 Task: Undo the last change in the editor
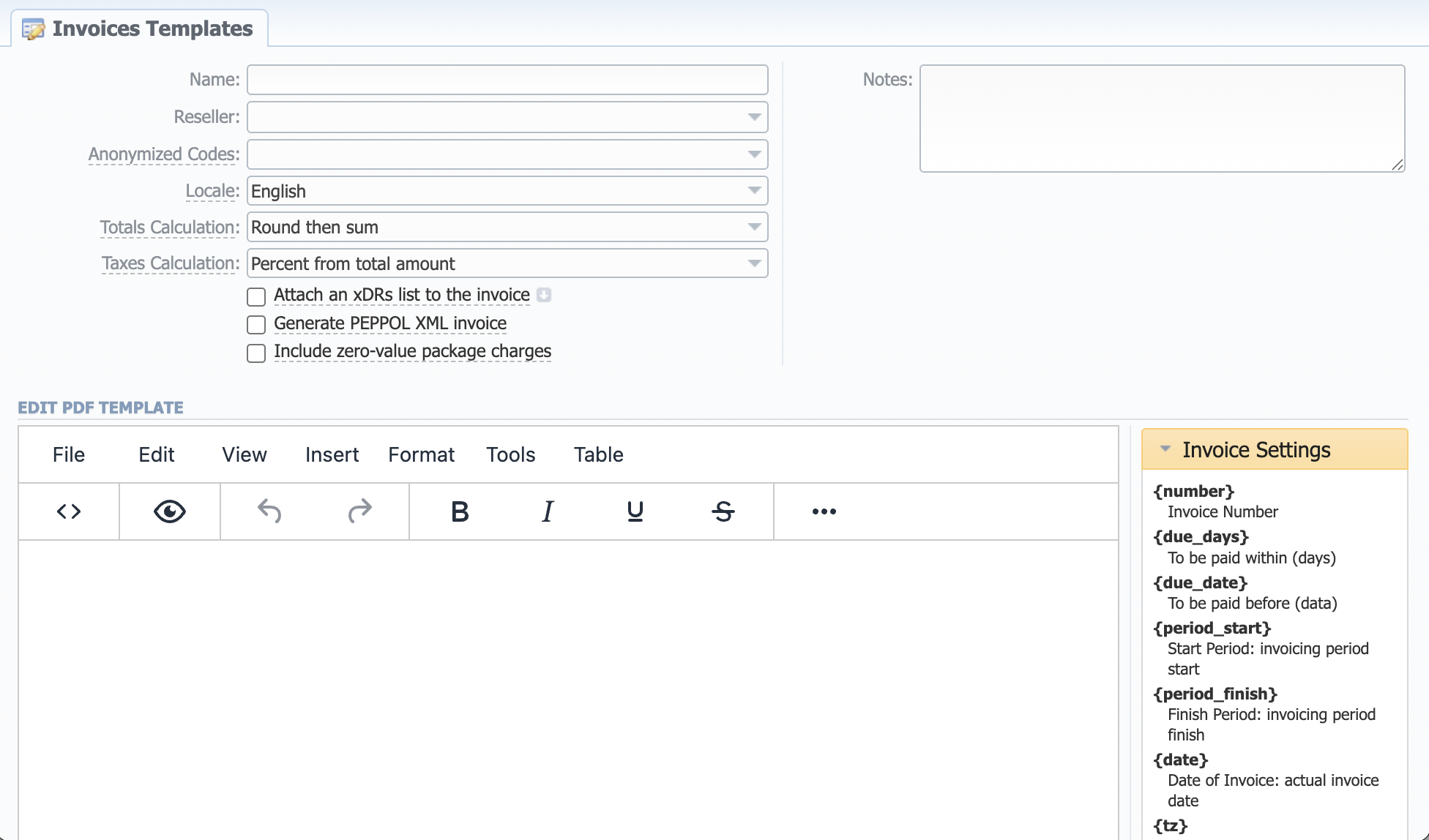point(269,511)
